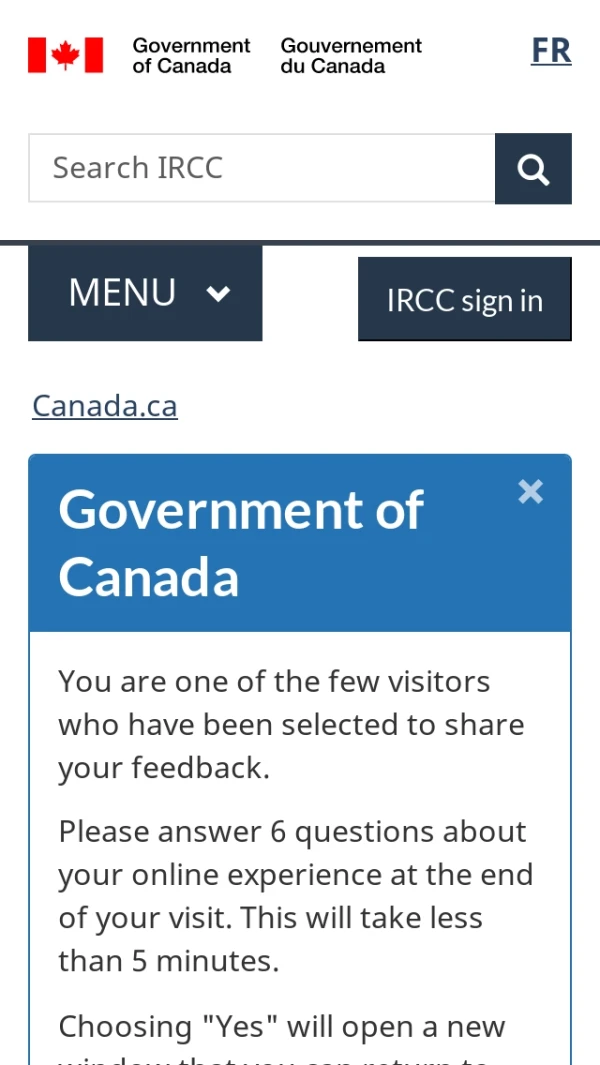Click the search magnifying glass button
The height and width of the screenshot is (1065, 600).
(x=533, y=168)
